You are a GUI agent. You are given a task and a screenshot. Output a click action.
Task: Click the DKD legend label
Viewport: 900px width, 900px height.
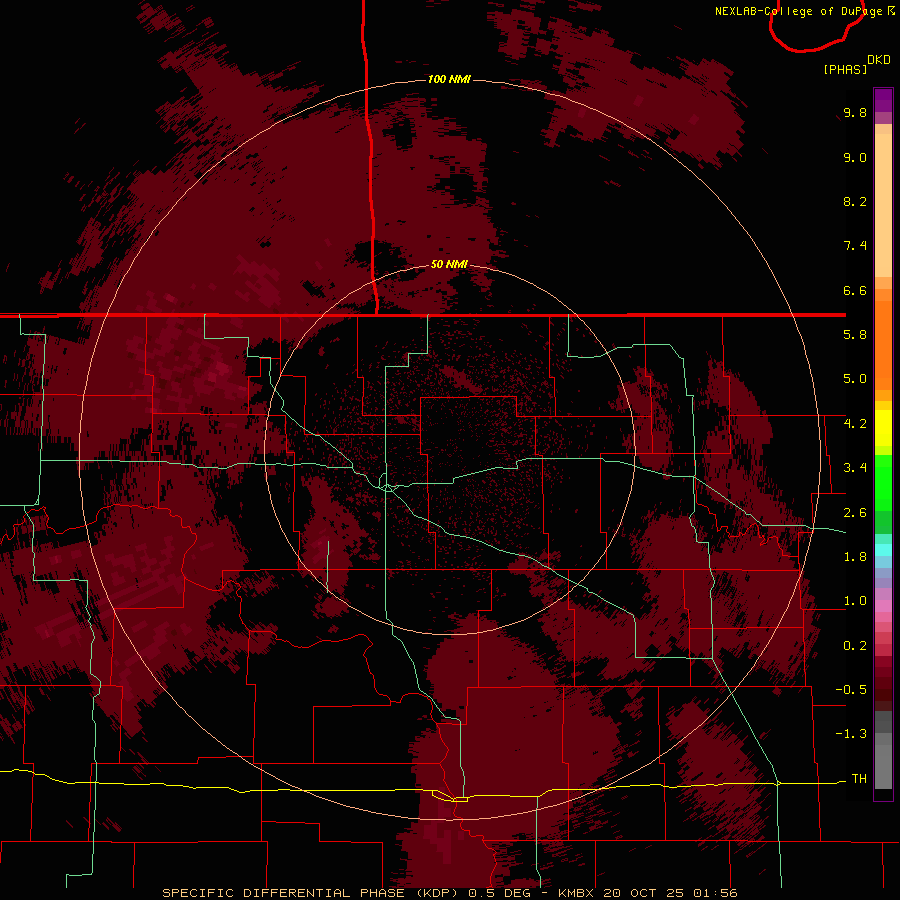(x=879, y=60)
